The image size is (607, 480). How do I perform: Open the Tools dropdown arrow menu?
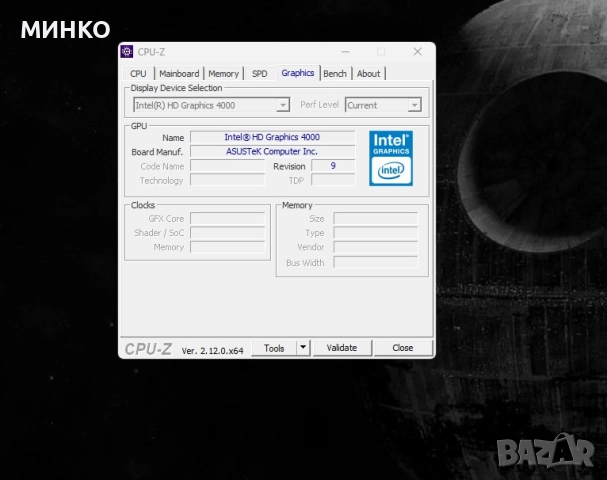(x=303, y=348)
